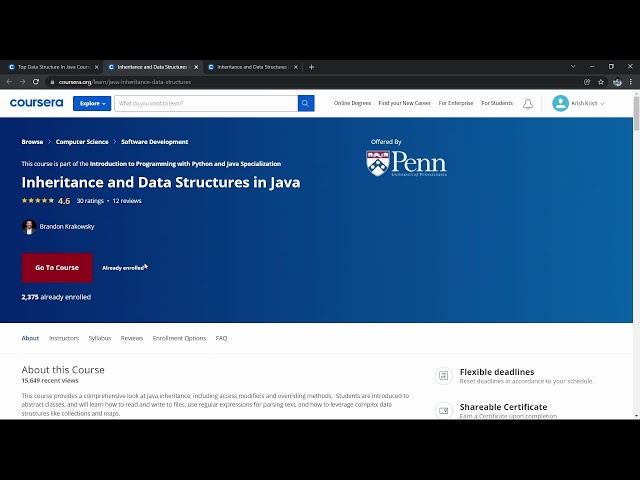Go to Browse breadcrumb

(32, 142)
